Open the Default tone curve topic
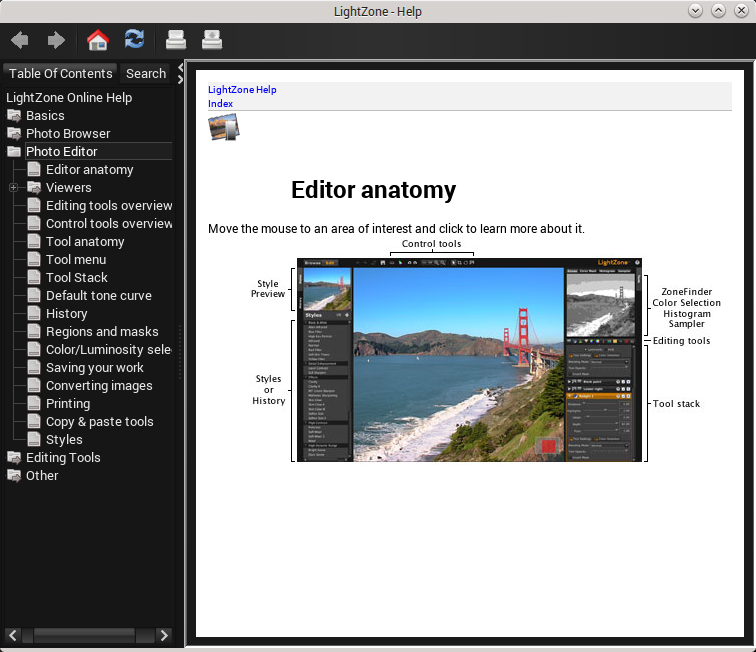The image size is (756, 652). [99, 296]
